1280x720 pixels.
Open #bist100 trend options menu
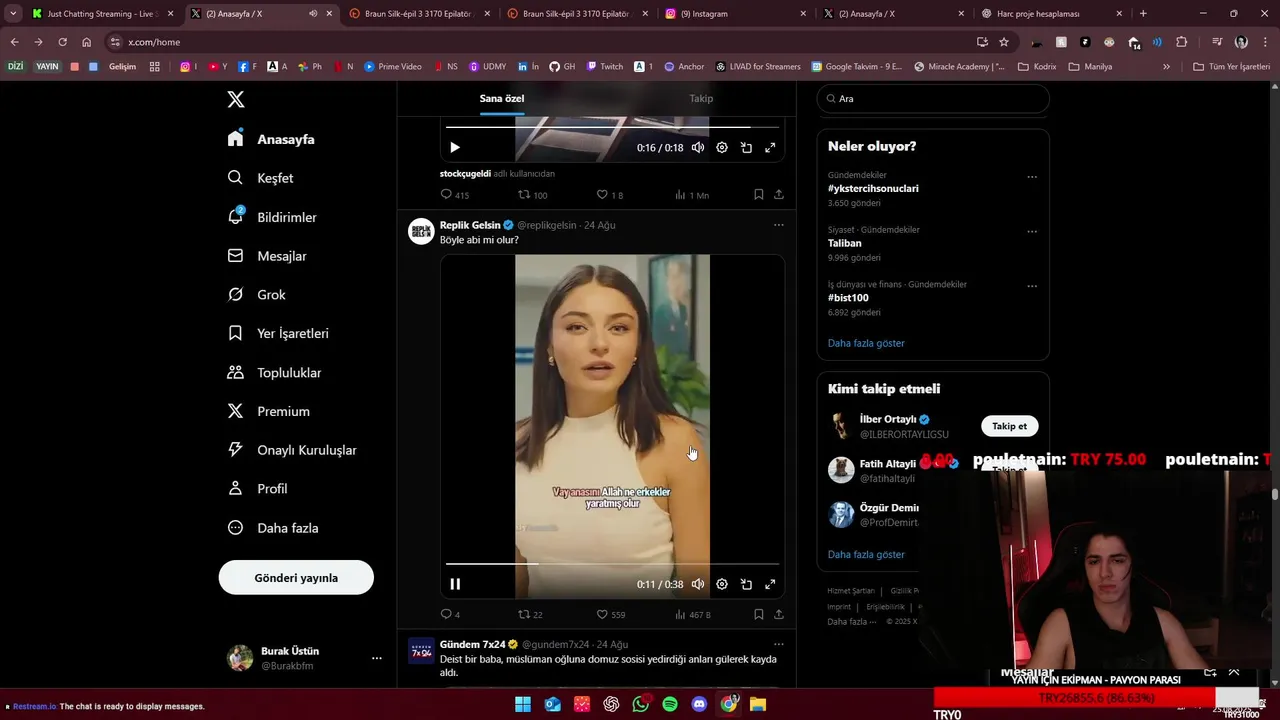tap(1032, 286)
